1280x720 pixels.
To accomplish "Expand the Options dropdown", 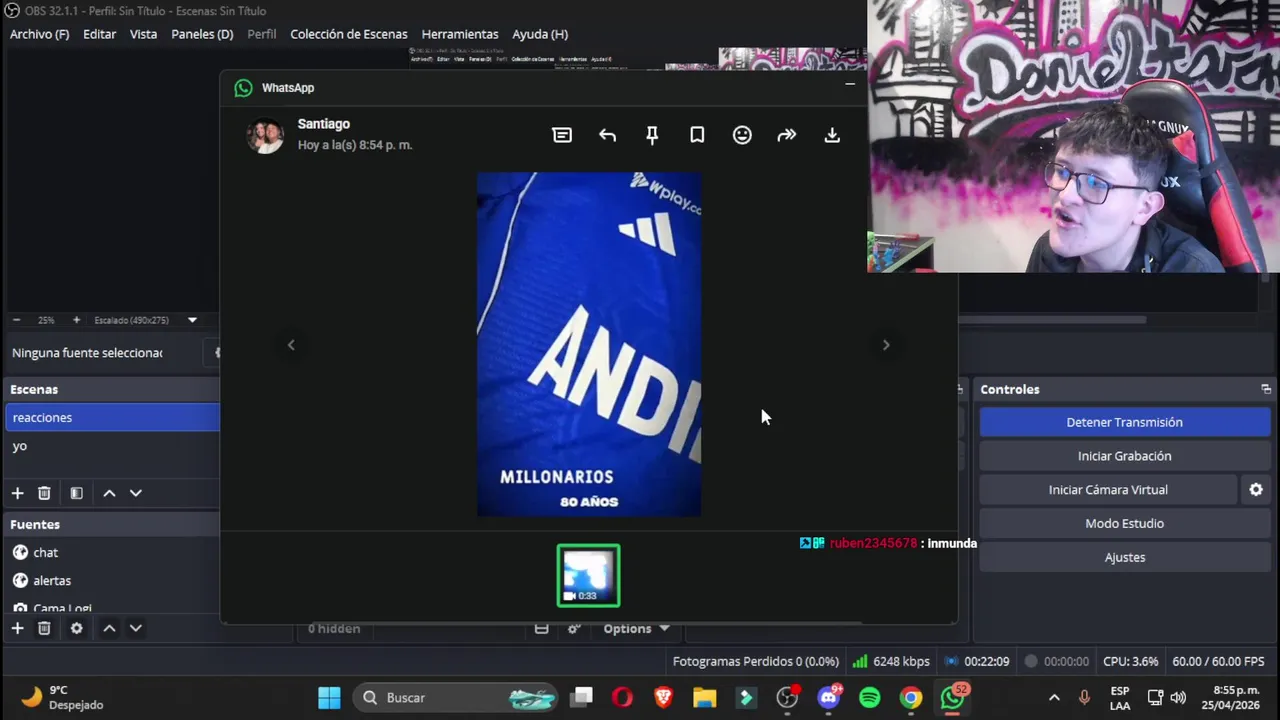I will point(636,628).
